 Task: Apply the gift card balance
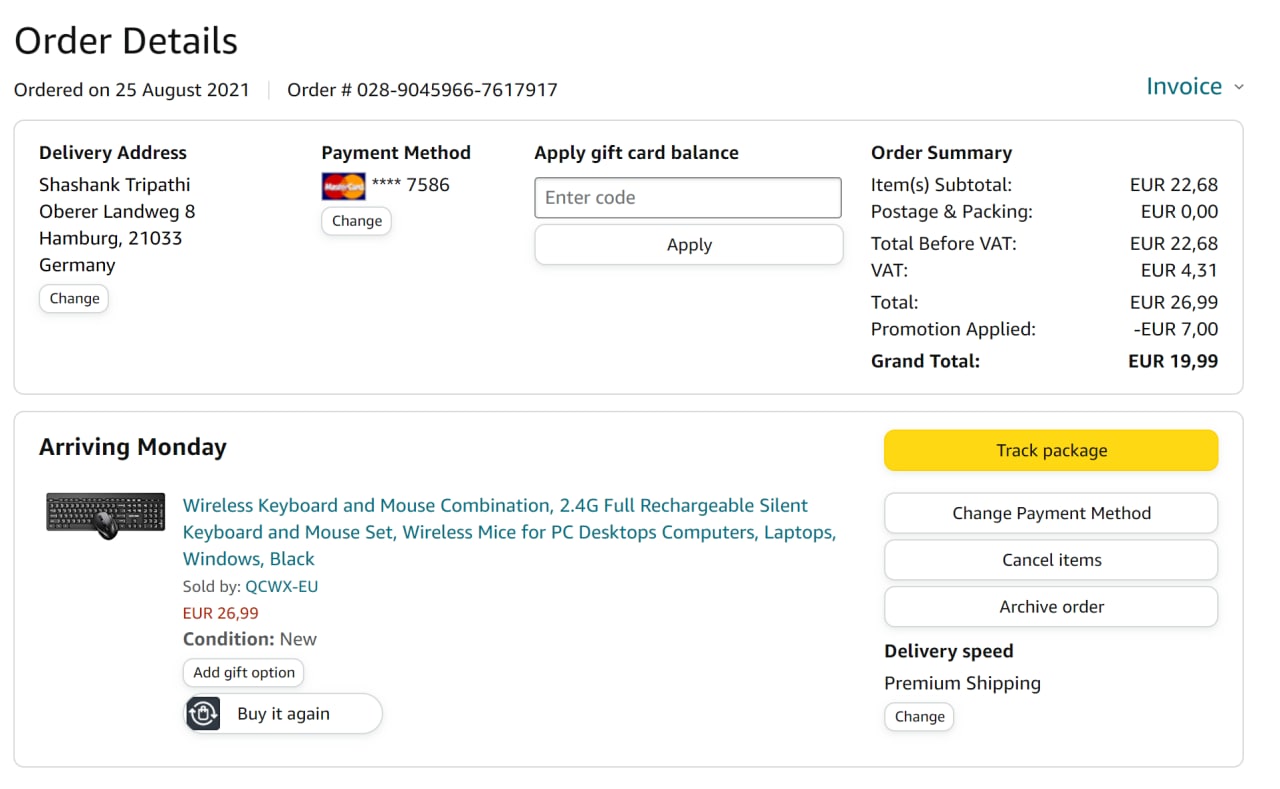point(689,245)
